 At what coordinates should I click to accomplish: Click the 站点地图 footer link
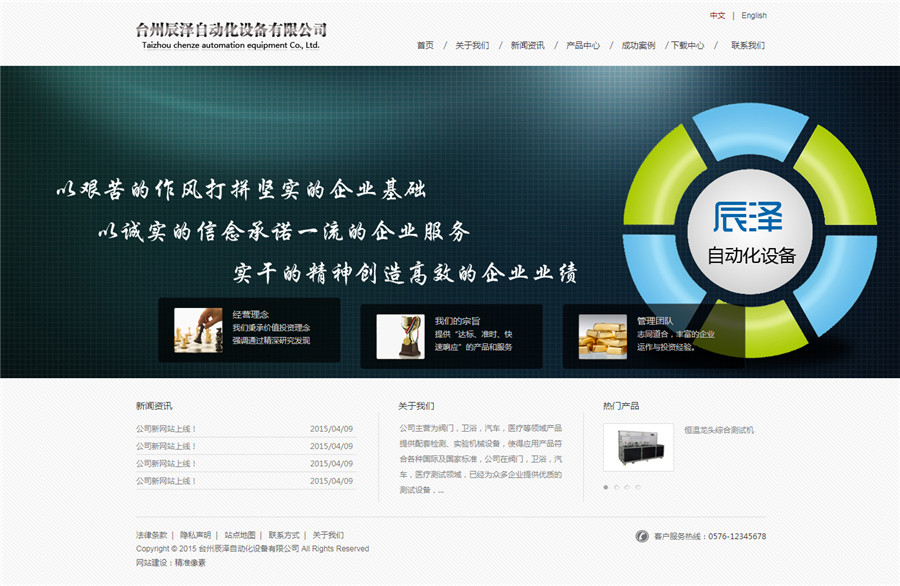[240, 535]
